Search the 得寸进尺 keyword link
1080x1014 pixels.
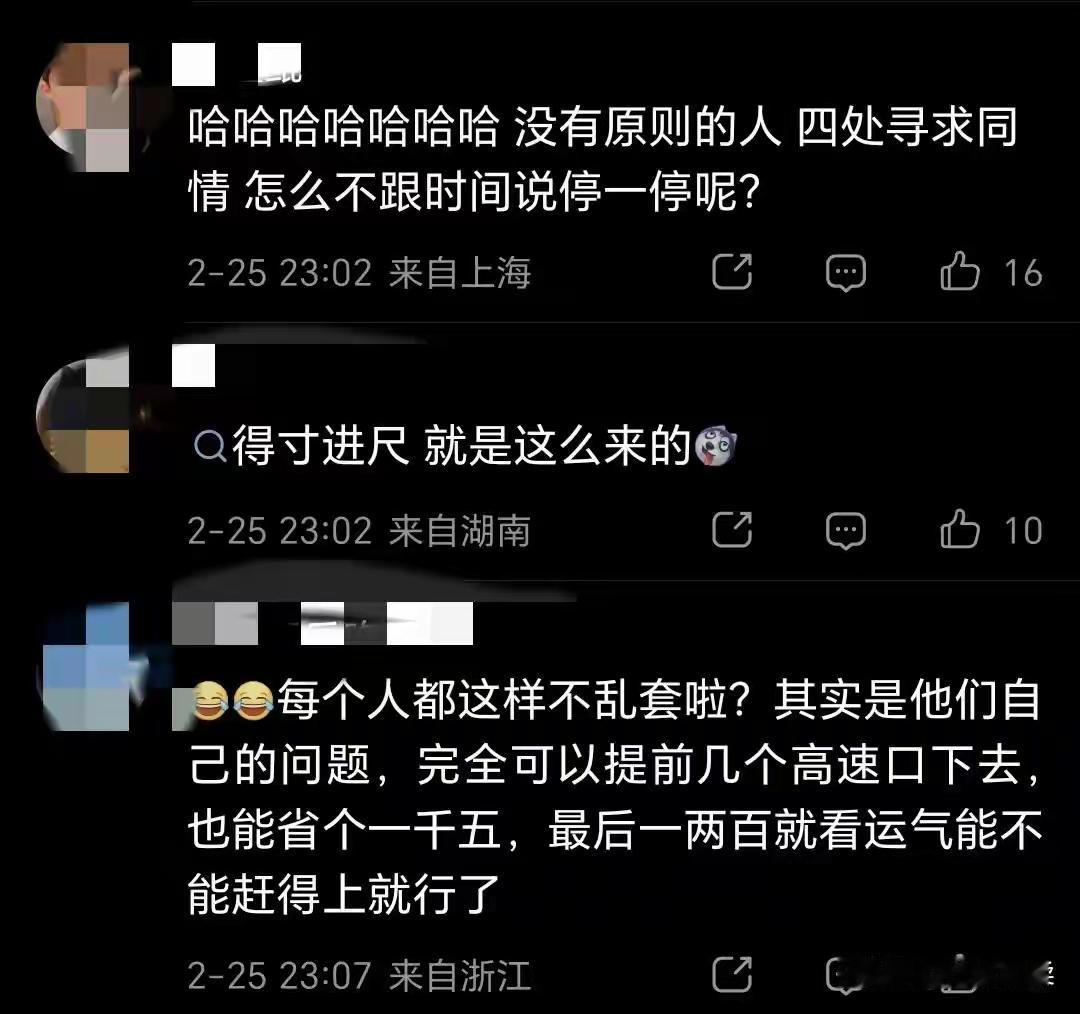point(321,446)
